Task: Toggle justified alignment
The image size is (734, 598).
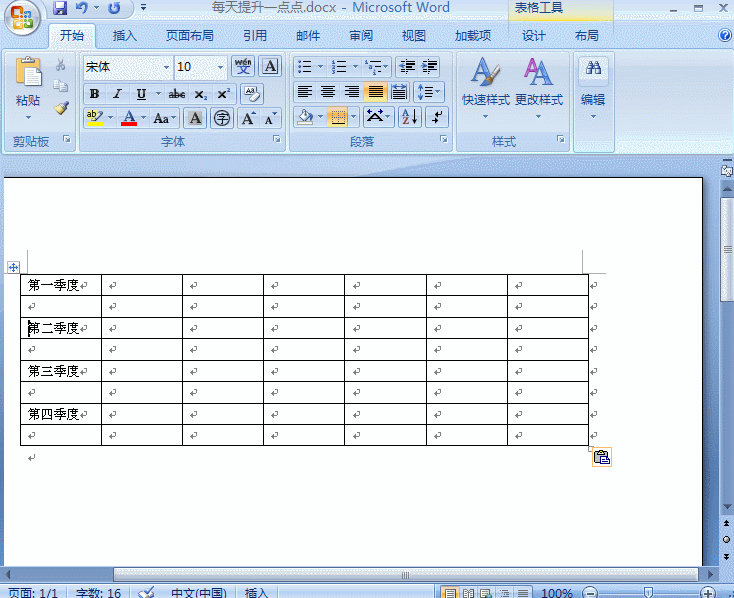Action: (375, 92)
